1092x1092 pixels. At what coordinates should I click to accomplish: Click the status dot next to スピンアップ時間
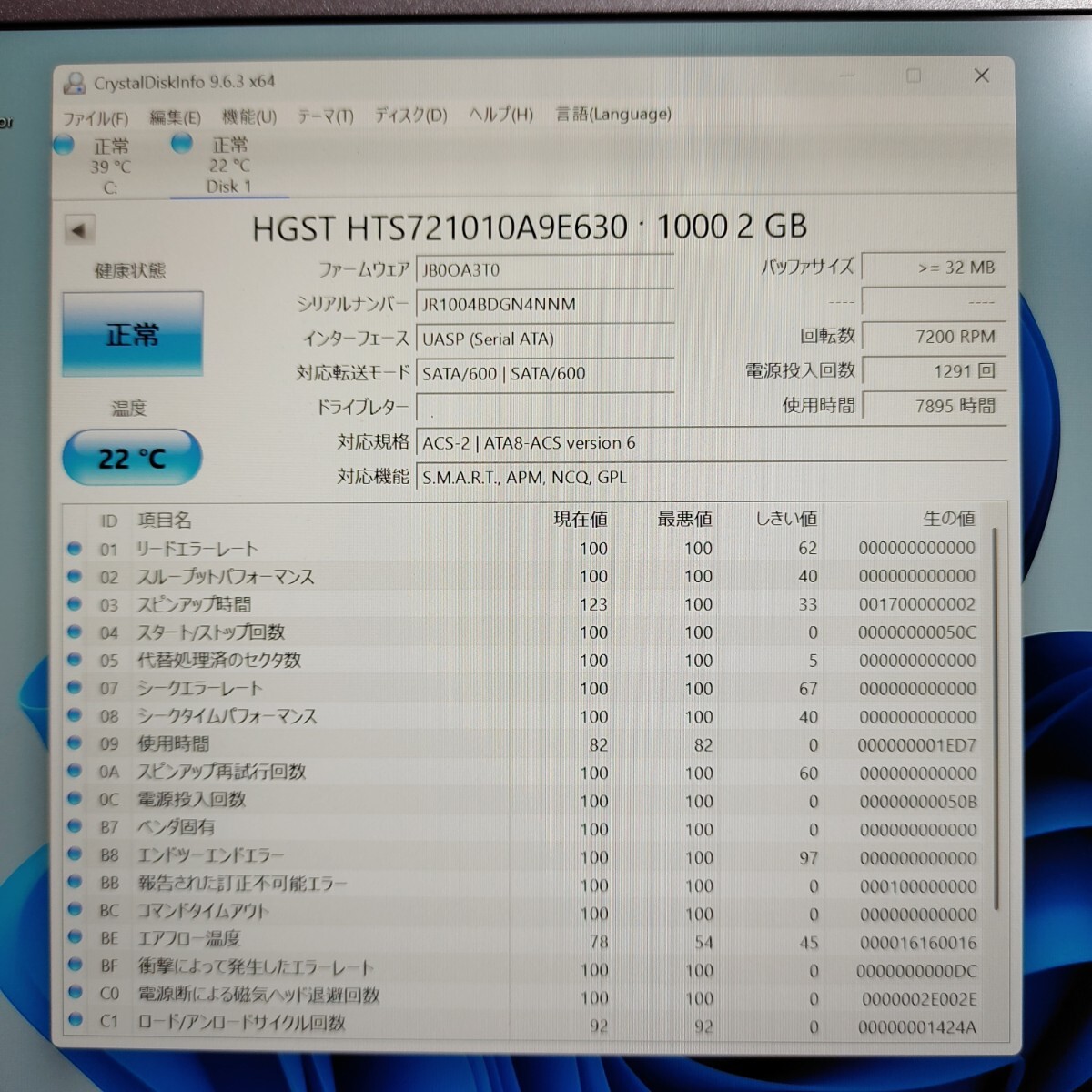click(75, 604)
